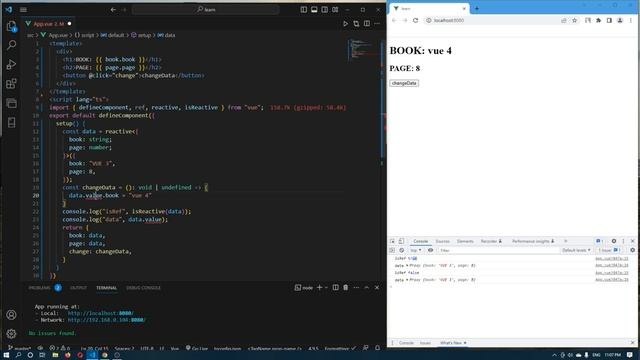Image resolution: width=640 pixels, height=360 pixels.
Task: Click the errors and warnings status bar indicator
Action: point(60,349)
